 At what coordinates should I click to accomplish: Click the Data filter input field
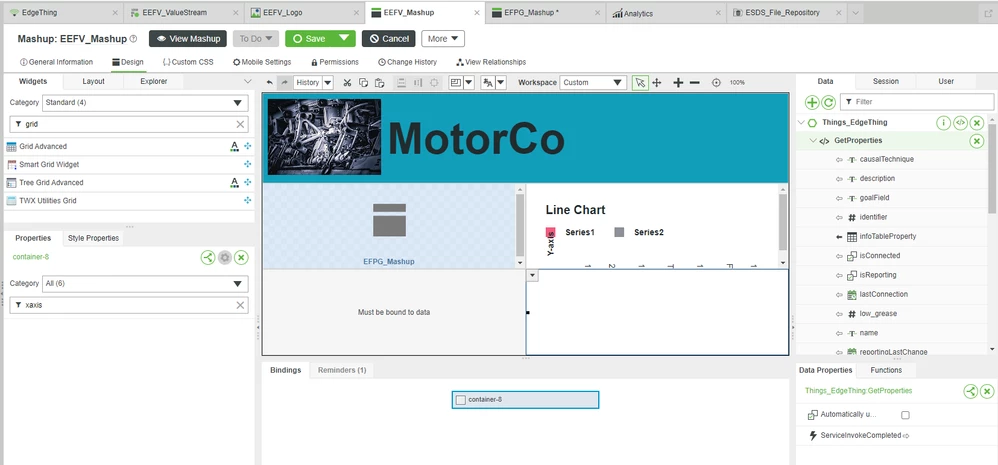[917, 102]
